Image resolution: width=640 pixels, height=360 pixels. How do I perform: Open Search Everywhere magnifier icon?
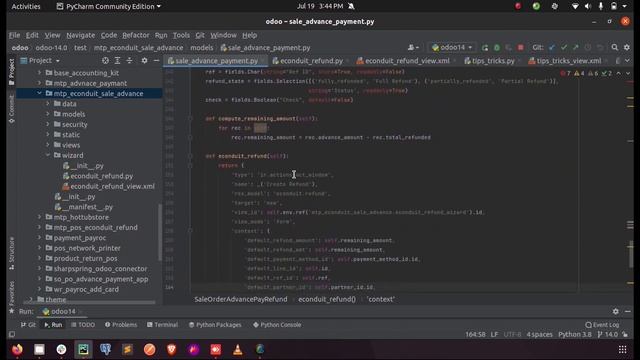[615, 48]
